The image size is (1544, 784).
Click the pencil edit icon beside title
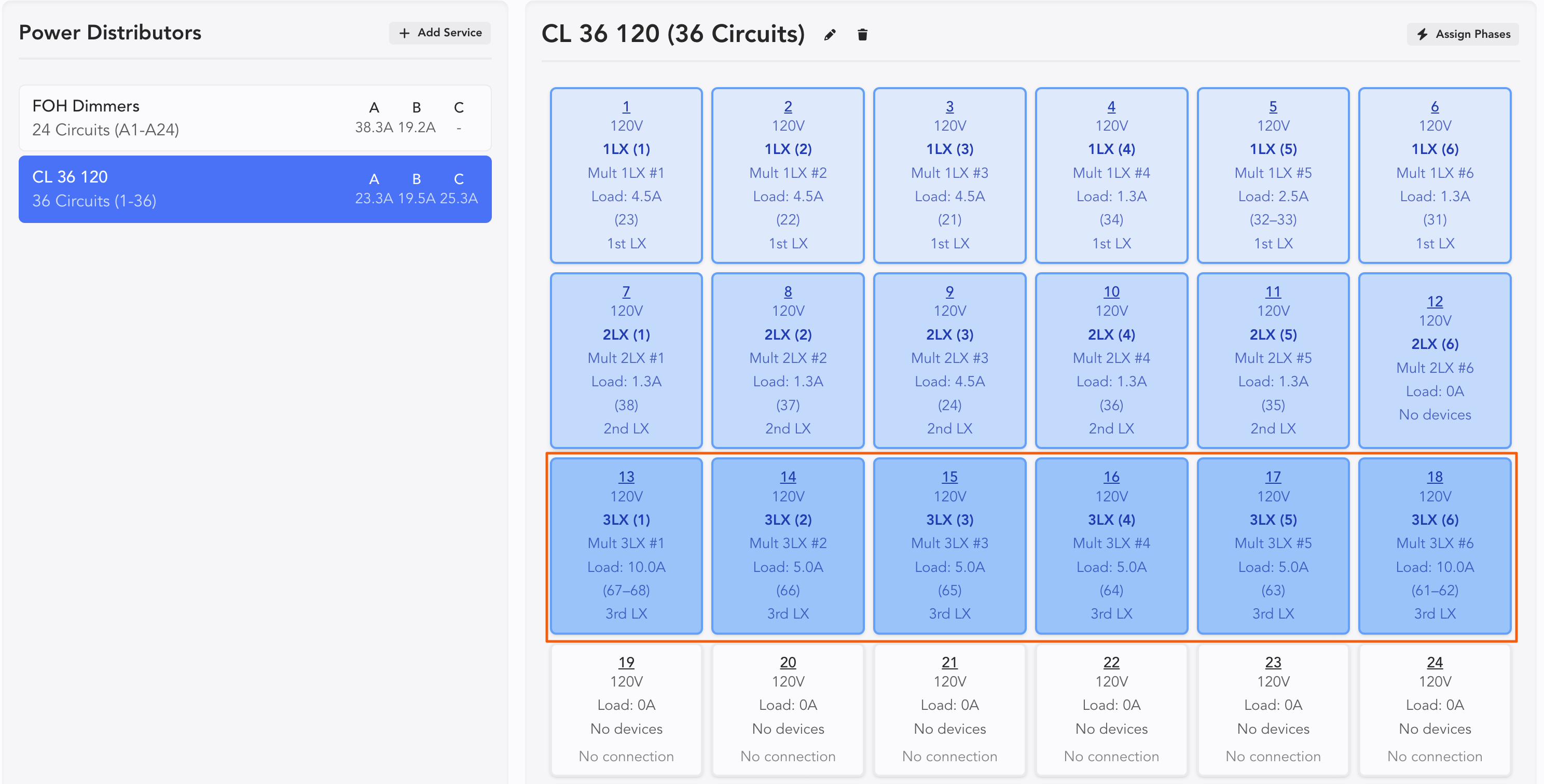tap(830, 35)
